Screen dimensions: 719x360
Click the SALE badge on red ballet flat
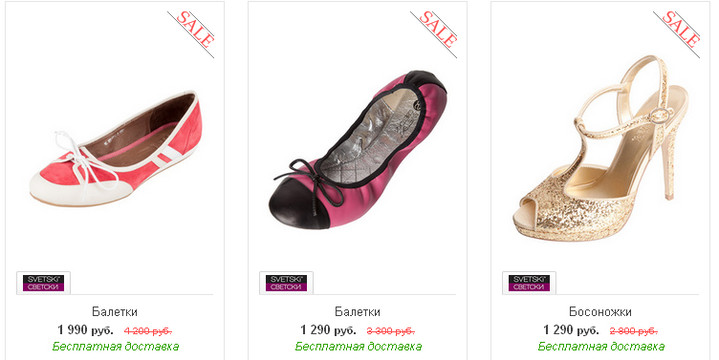coord(191,34)
